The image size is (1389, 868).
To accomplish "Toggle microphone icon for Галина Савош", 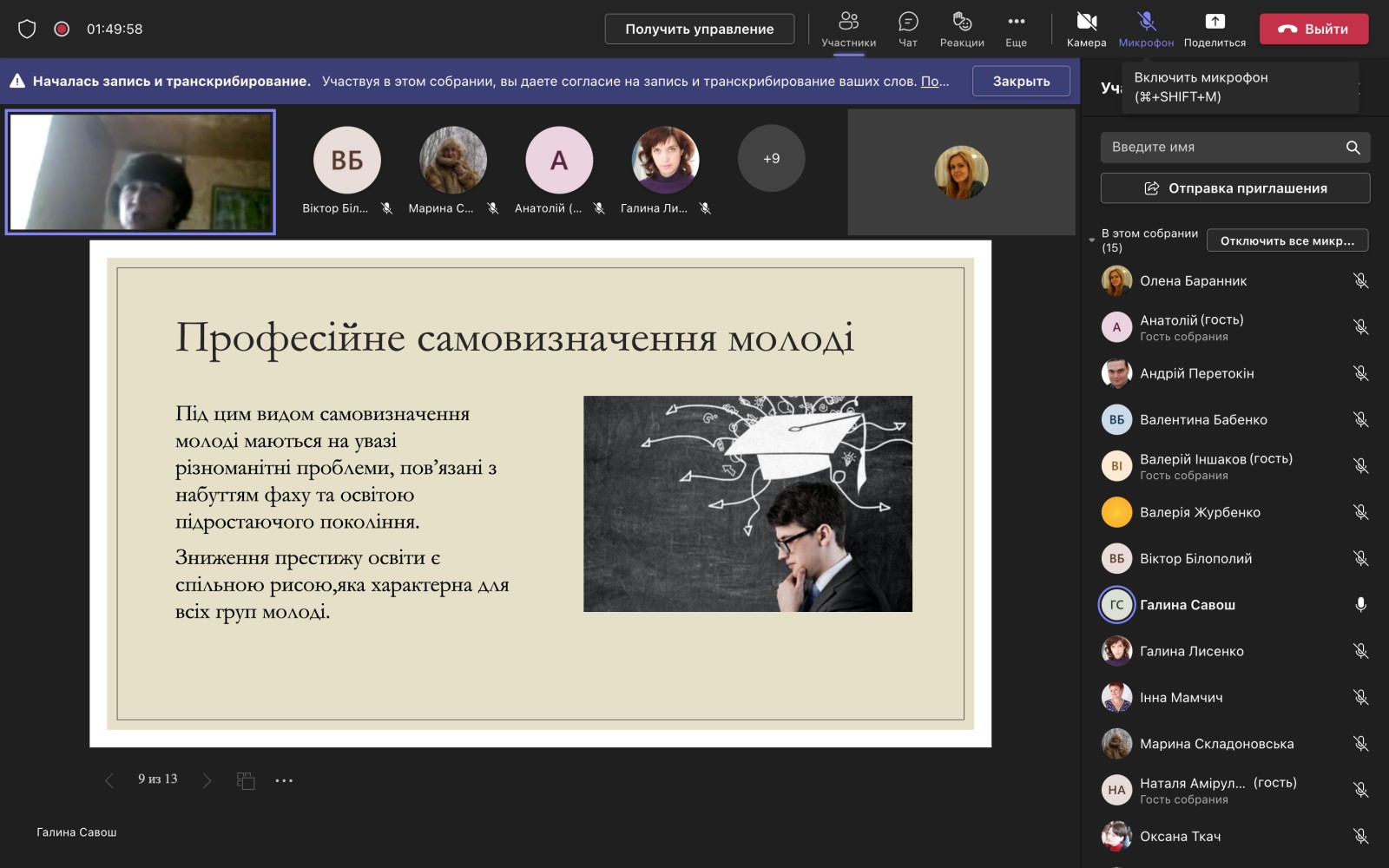I will click(1360, 605).
